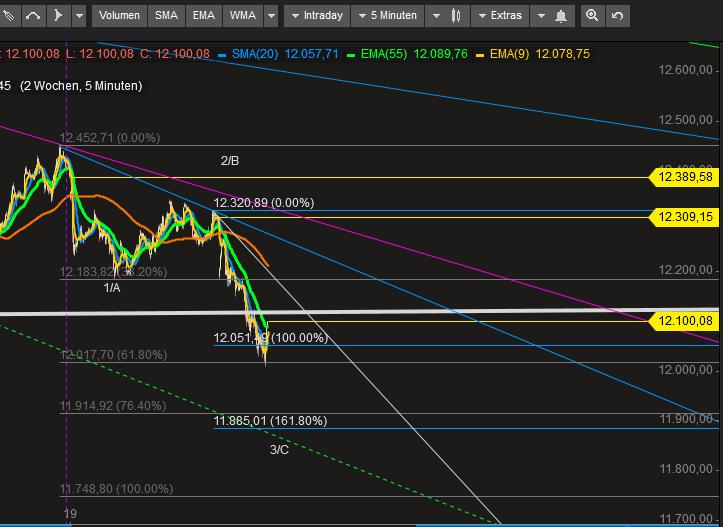Toggle the EMA indicator
Image resolution: width=723 pixels, height=527 pixels.
point(204,16)
